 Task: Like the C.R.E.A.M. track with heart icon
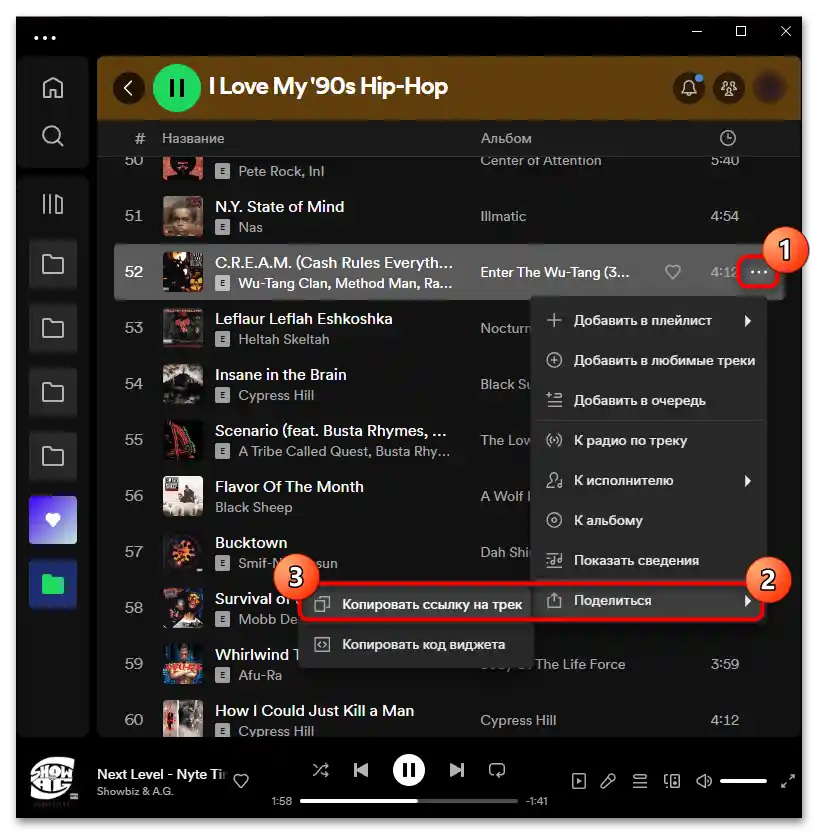[x=673, y=272]
